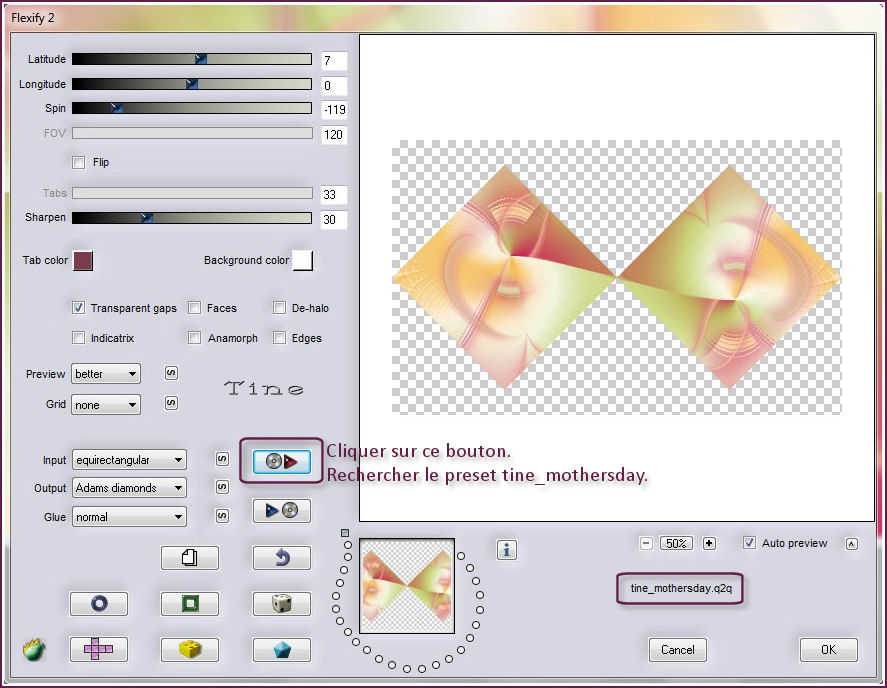This screenshot has height=688, width=887.
Task: Click the Spin slider track
Action: pos(192,108)
